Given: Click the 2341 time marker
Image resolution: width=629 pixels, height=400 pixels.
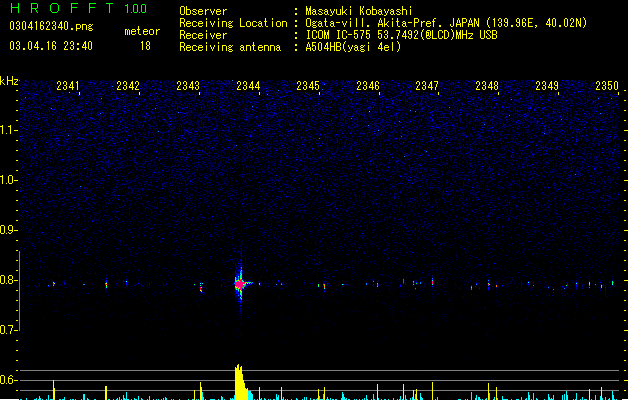Looking at the screenshot, I should click(68, 86).
